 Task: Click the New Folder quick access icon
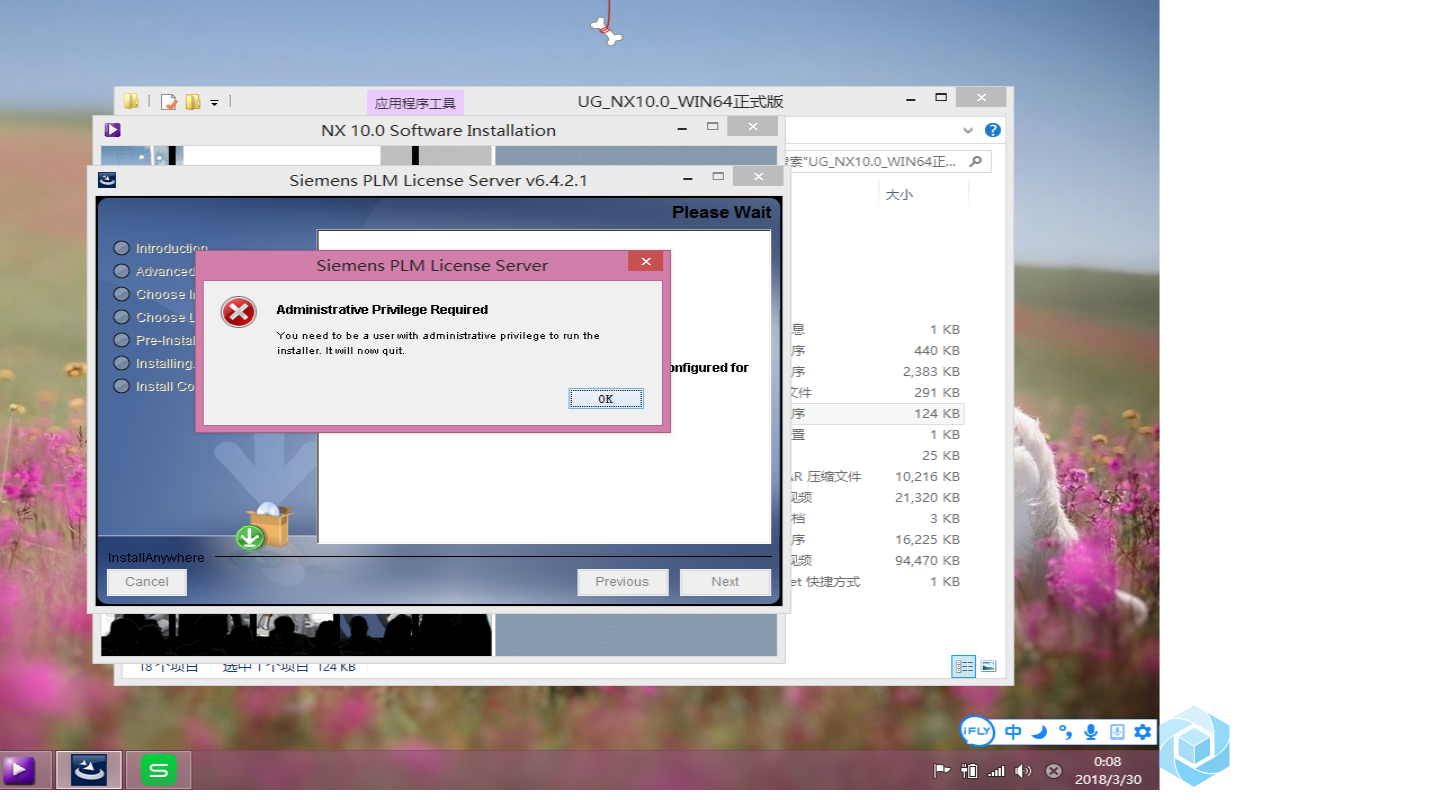tap(192, 101)
